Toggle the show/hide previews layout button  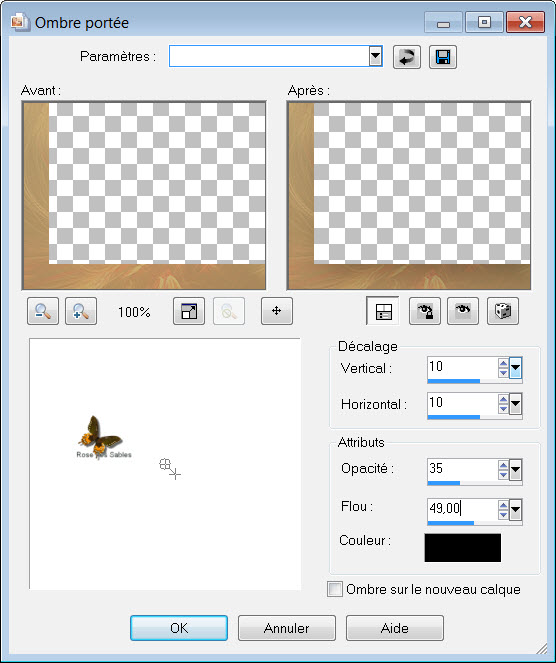pos(383,311)
